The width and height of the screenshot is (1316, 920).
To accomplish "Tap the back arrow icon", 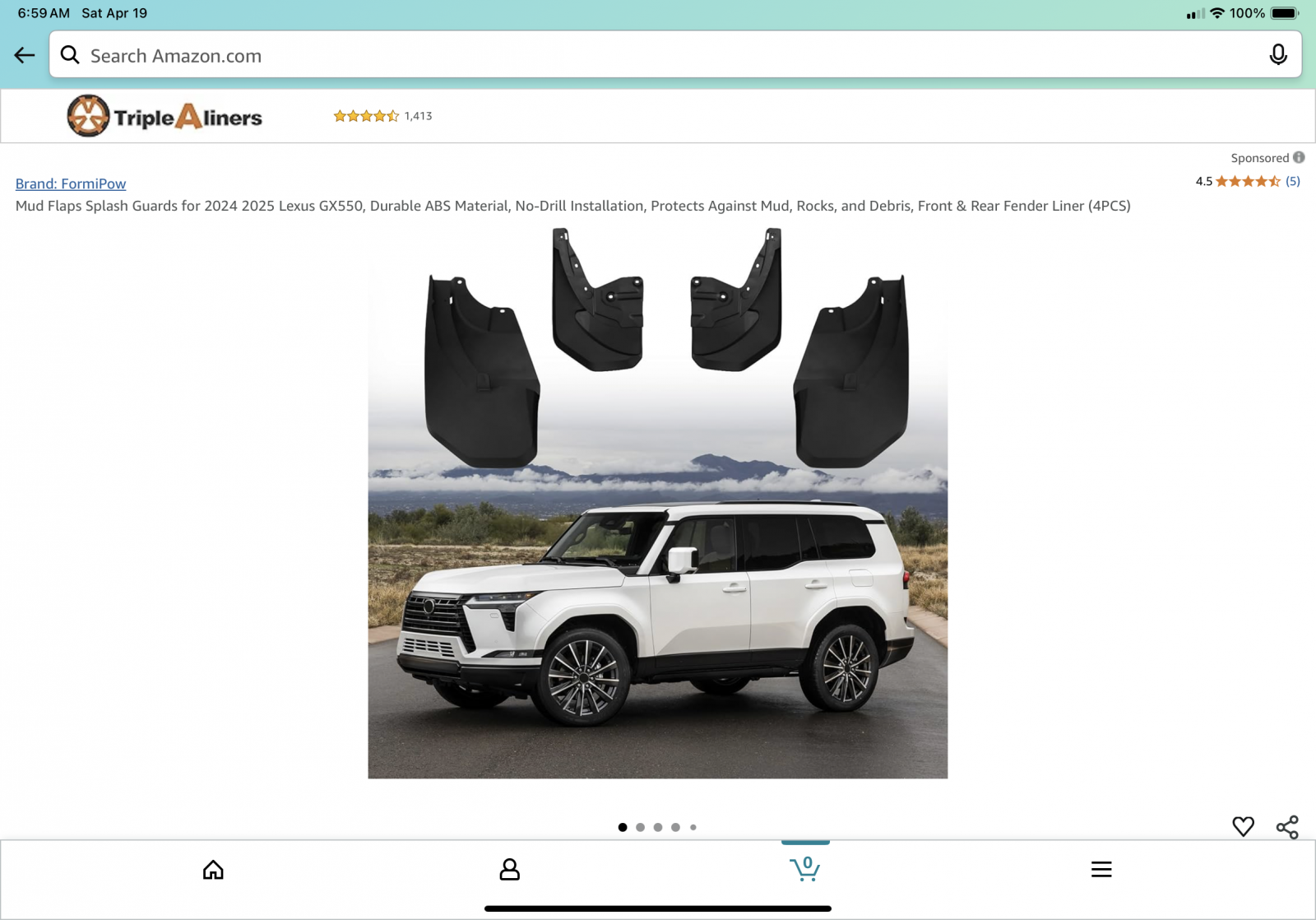I will coord(25,55).
